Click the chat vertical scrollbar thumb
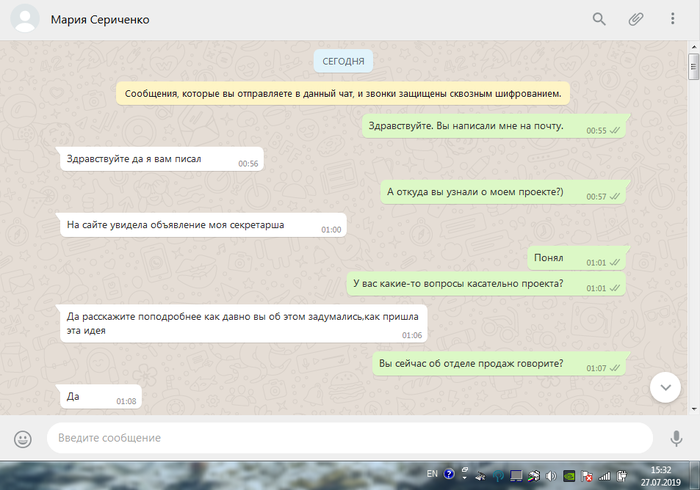700x490 pixels. [693, 67]
